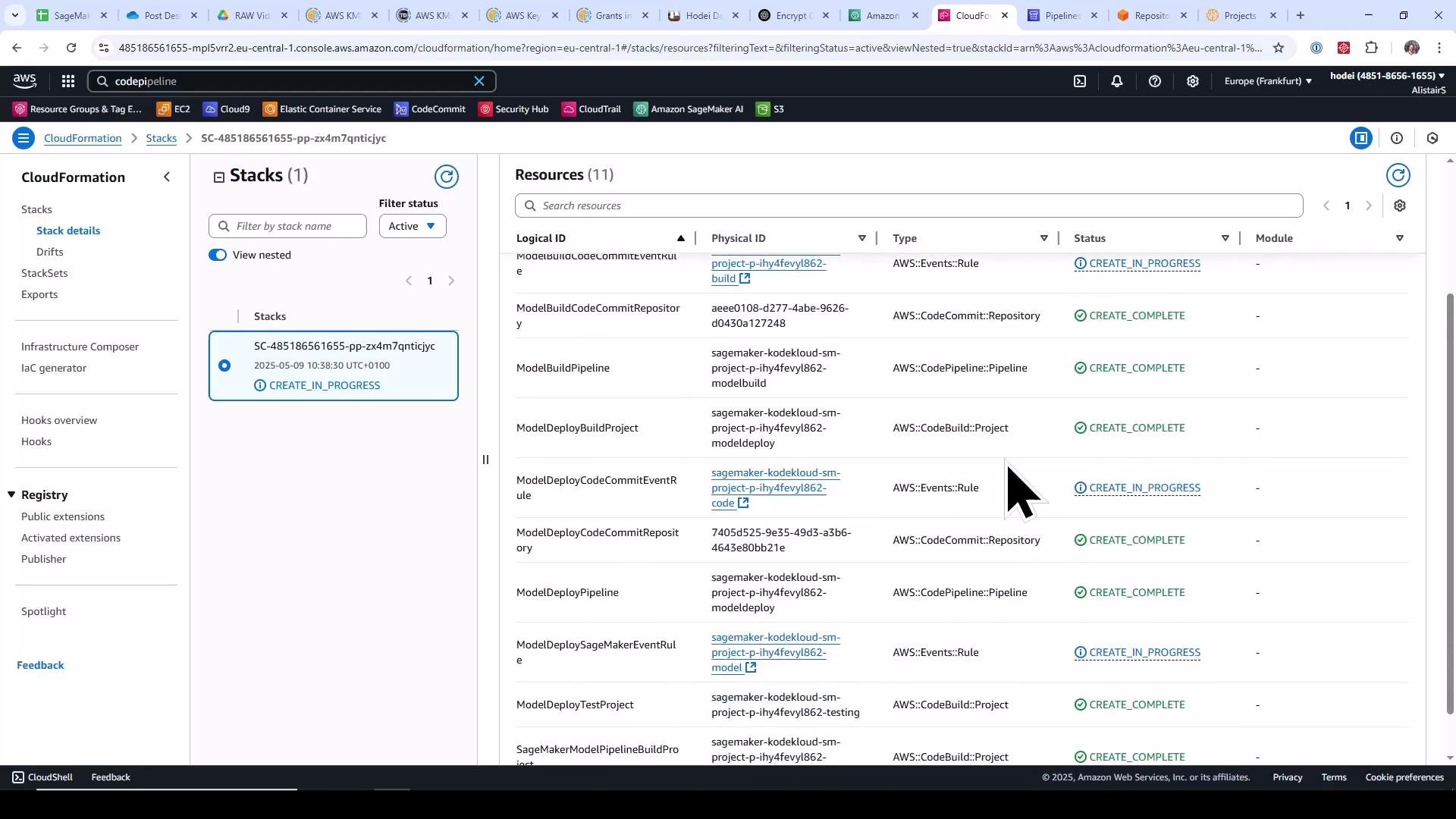Bookmark this page with the star
1456x819 pixels.
point(1279,48)
